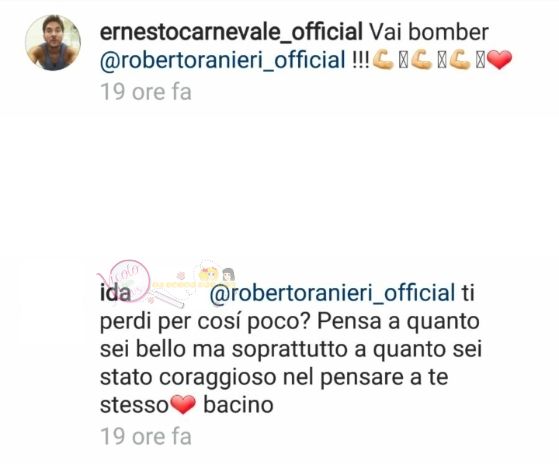The width and height of the screenshot is (559, 464).
Task: Click the word bacino in ida's comment
Action: point(238,405)
